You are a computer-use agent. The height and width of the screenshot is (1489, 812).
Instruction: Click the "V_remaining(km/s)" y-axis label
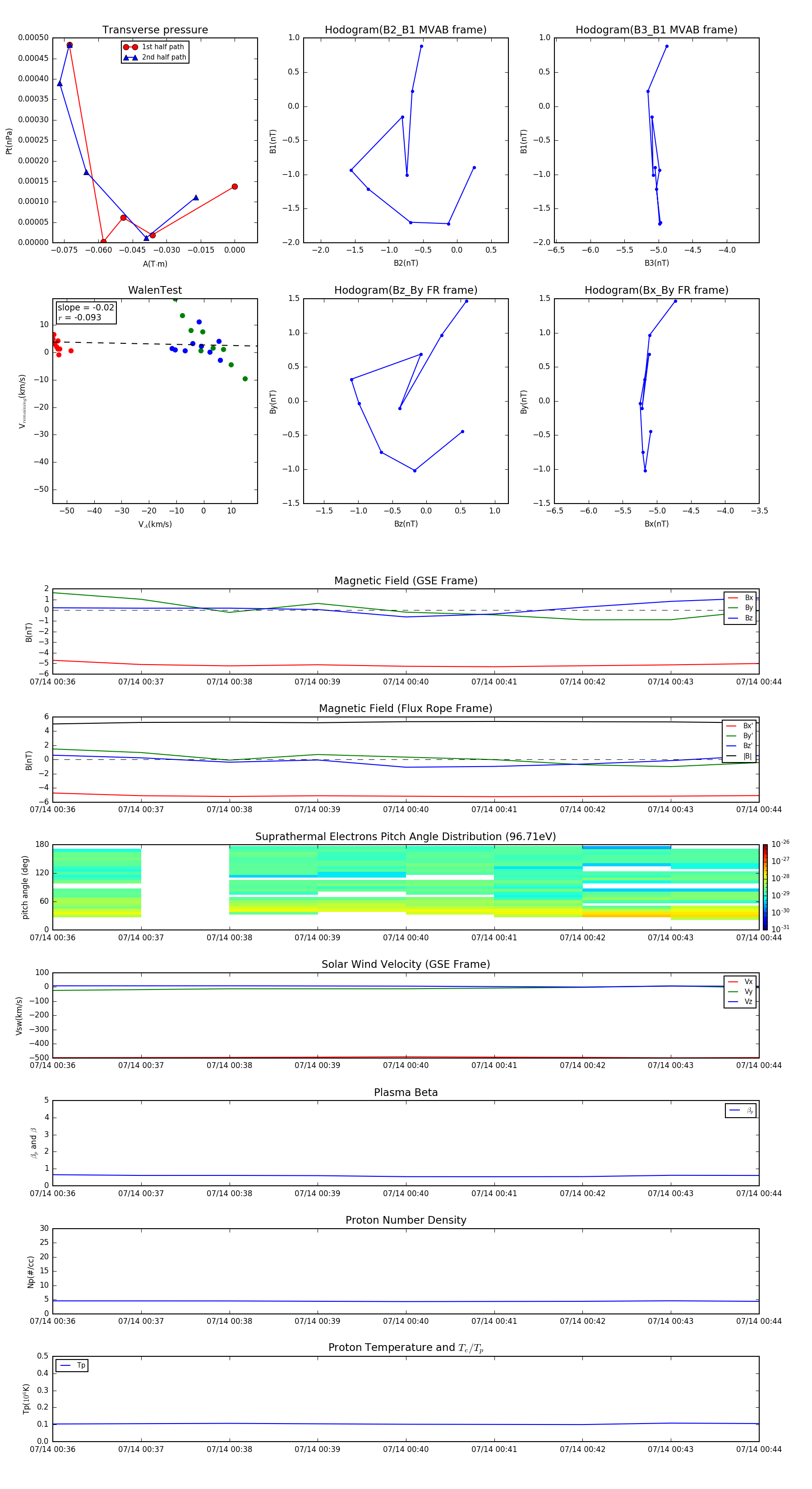tap(22, 401)
